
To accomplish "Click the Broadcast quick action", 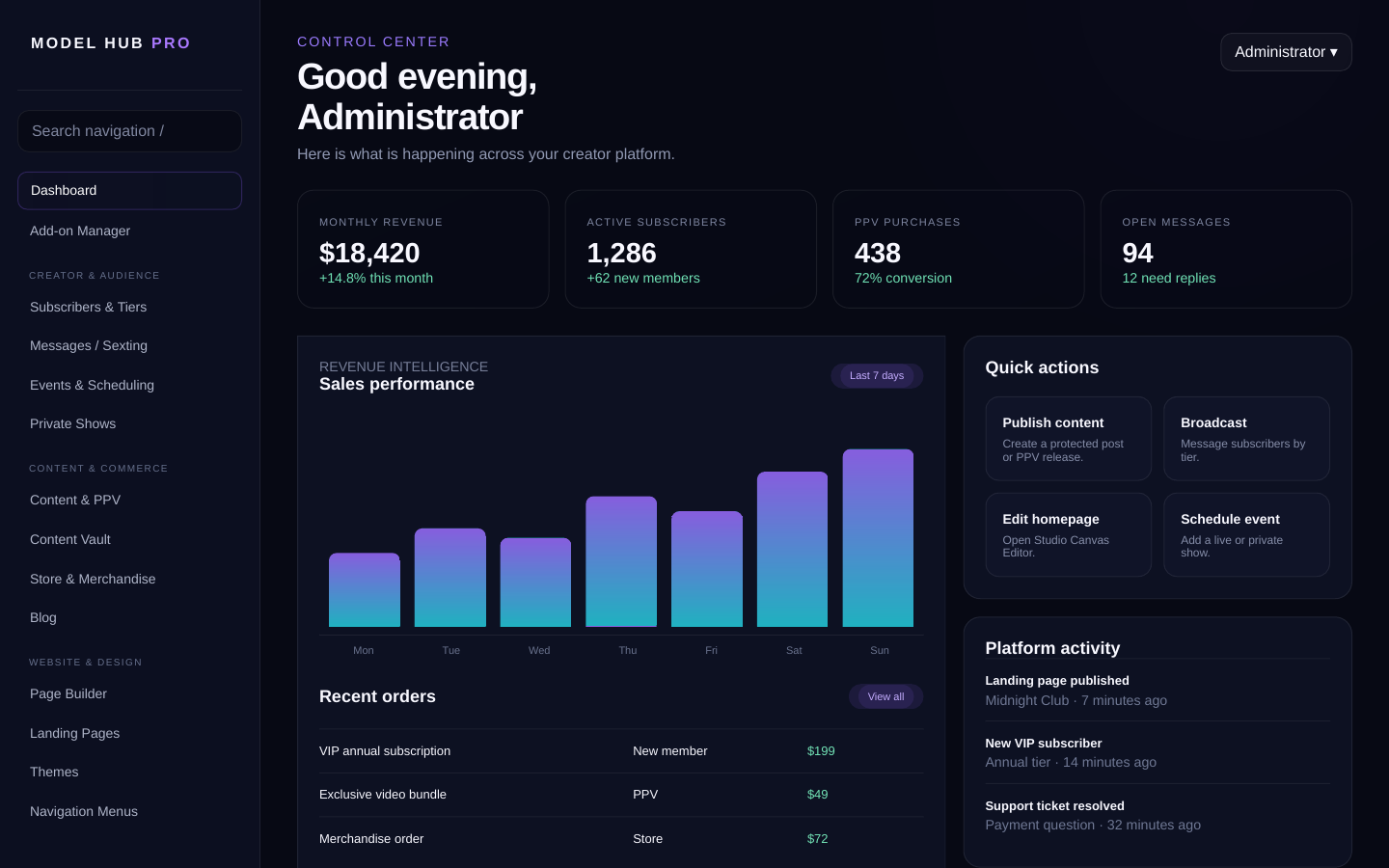I will (x=1246, y=439).
